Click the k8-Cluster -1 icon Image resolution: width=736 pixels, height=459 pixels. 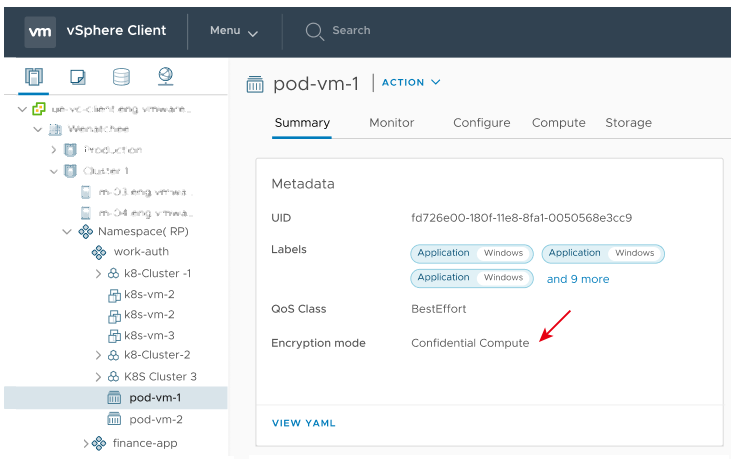pyautogui.click(x=113, y=274)
